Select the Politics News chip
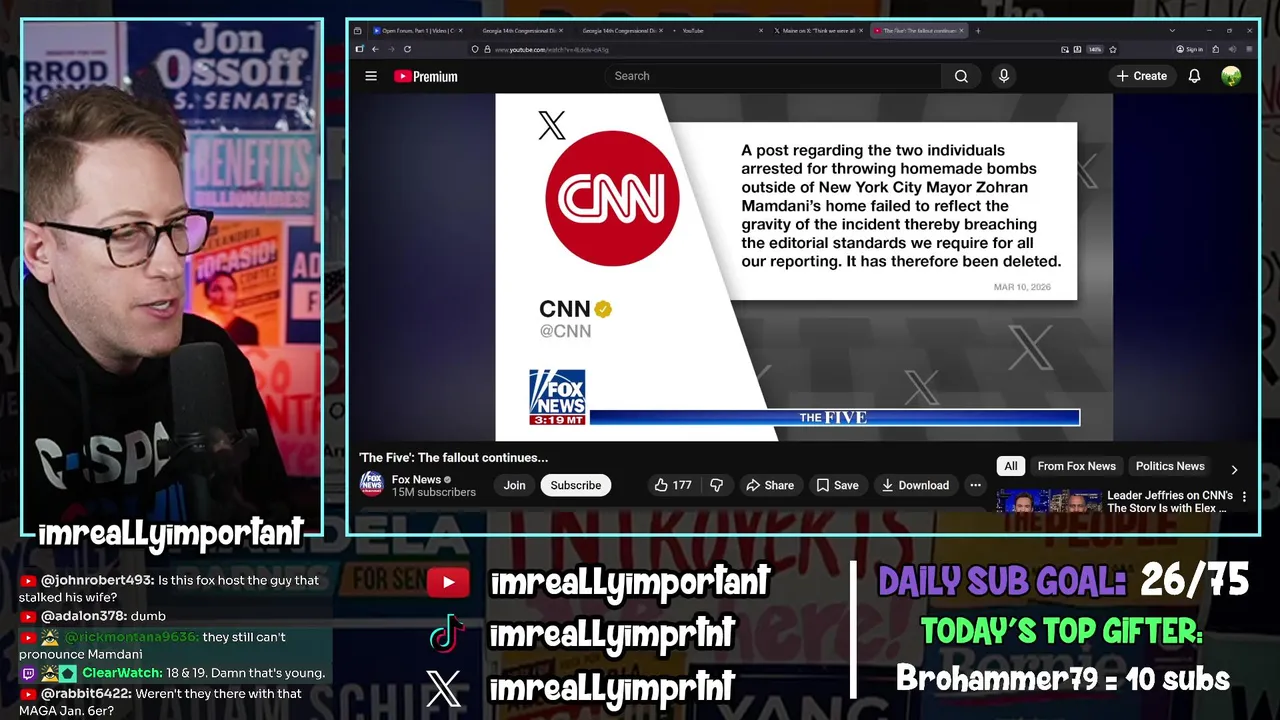The width and height of the screenshot is (1280, 720). point(1170,466)
